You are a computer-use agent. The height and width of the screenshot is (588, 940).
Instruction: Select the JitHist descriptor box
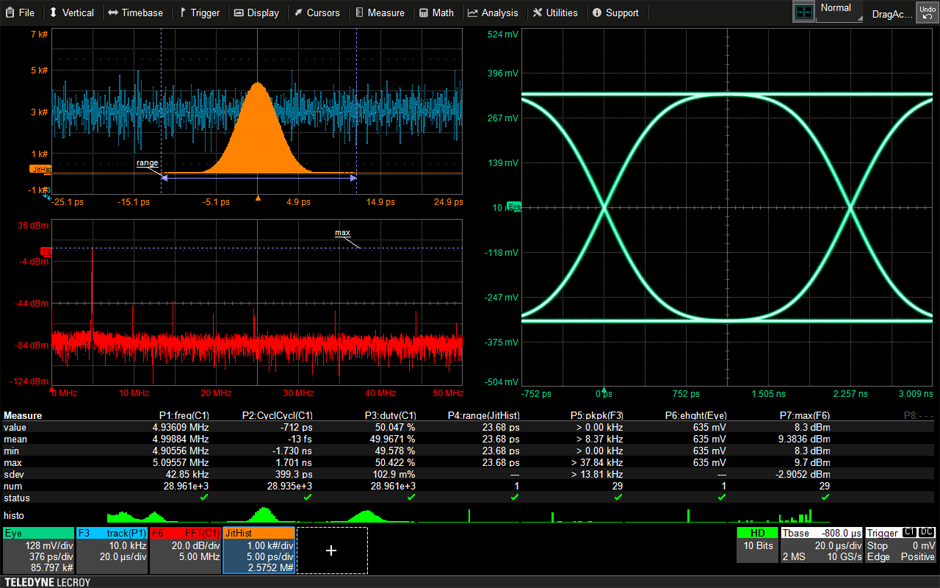(x=259, y=550)
